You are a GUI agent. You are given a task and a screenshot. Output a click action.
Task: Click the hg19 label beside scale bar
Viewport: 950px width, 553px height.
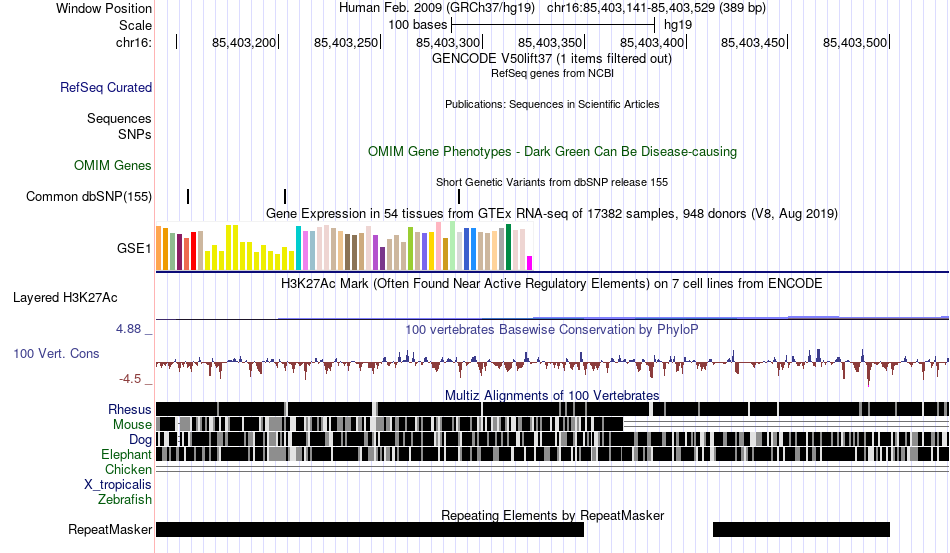678,25
